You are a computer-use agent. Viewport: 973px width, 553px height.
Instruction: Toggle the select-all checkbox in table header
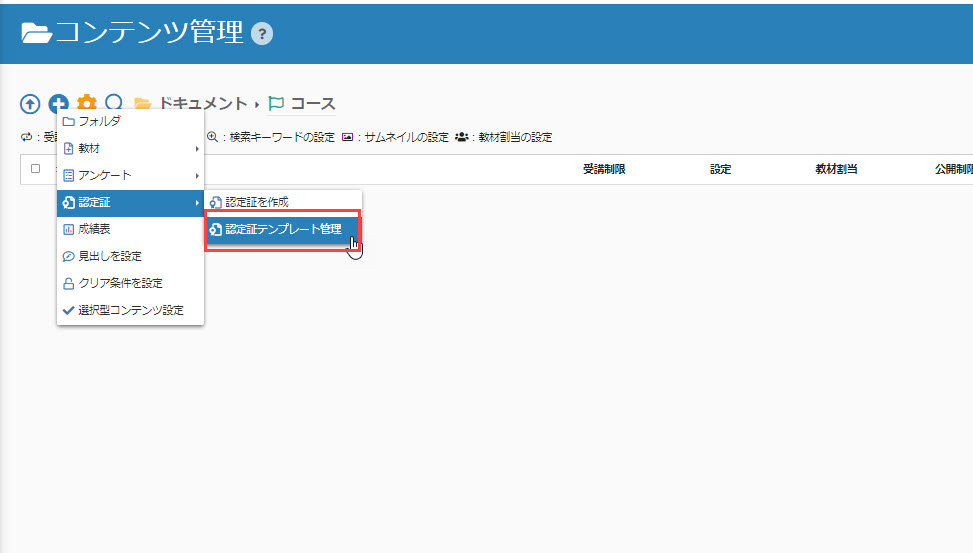pyautogui.click(x=35, y=169)
